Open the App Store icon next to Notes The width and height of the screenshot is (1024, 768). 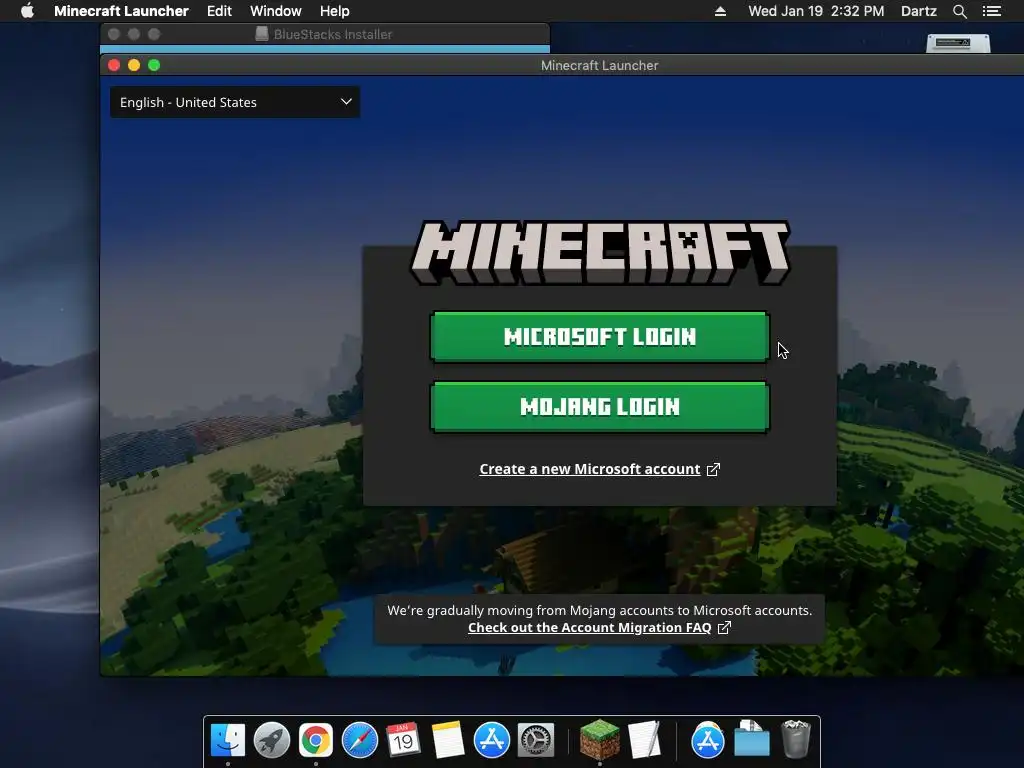click(x=491, y=740)
